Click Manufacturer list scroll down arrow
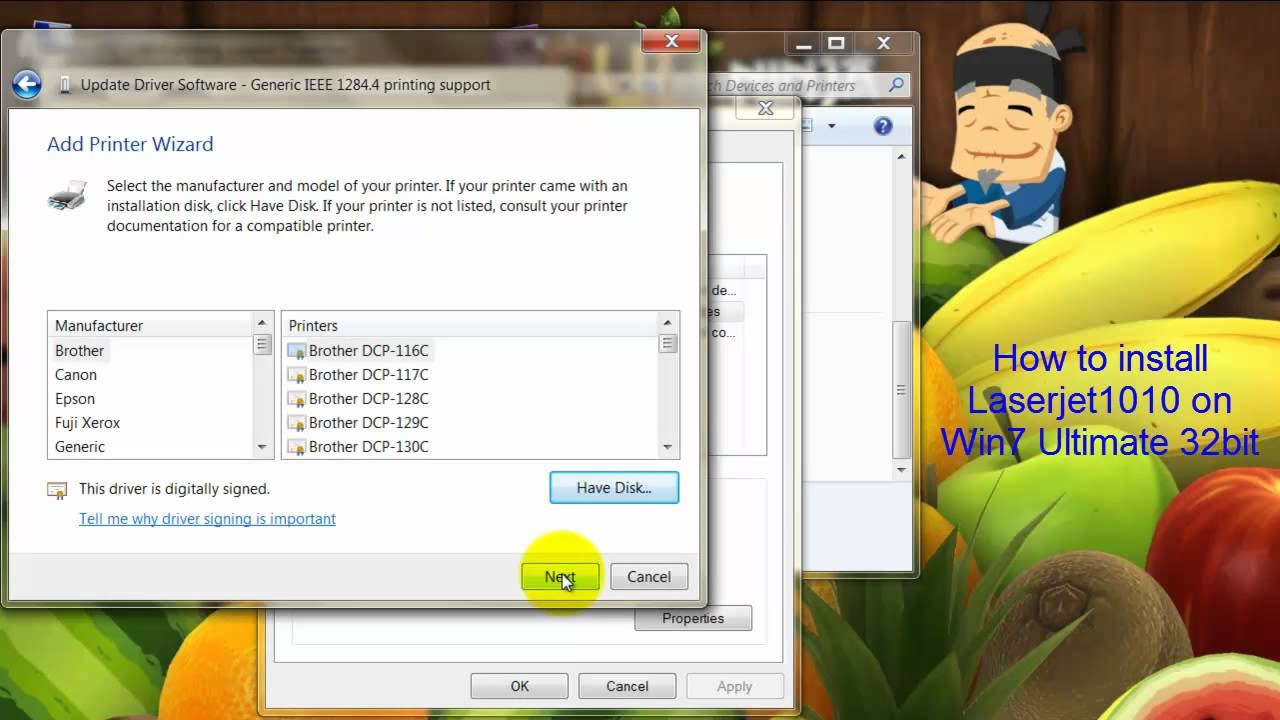The image size is (1280, 720). pos(262,448)
